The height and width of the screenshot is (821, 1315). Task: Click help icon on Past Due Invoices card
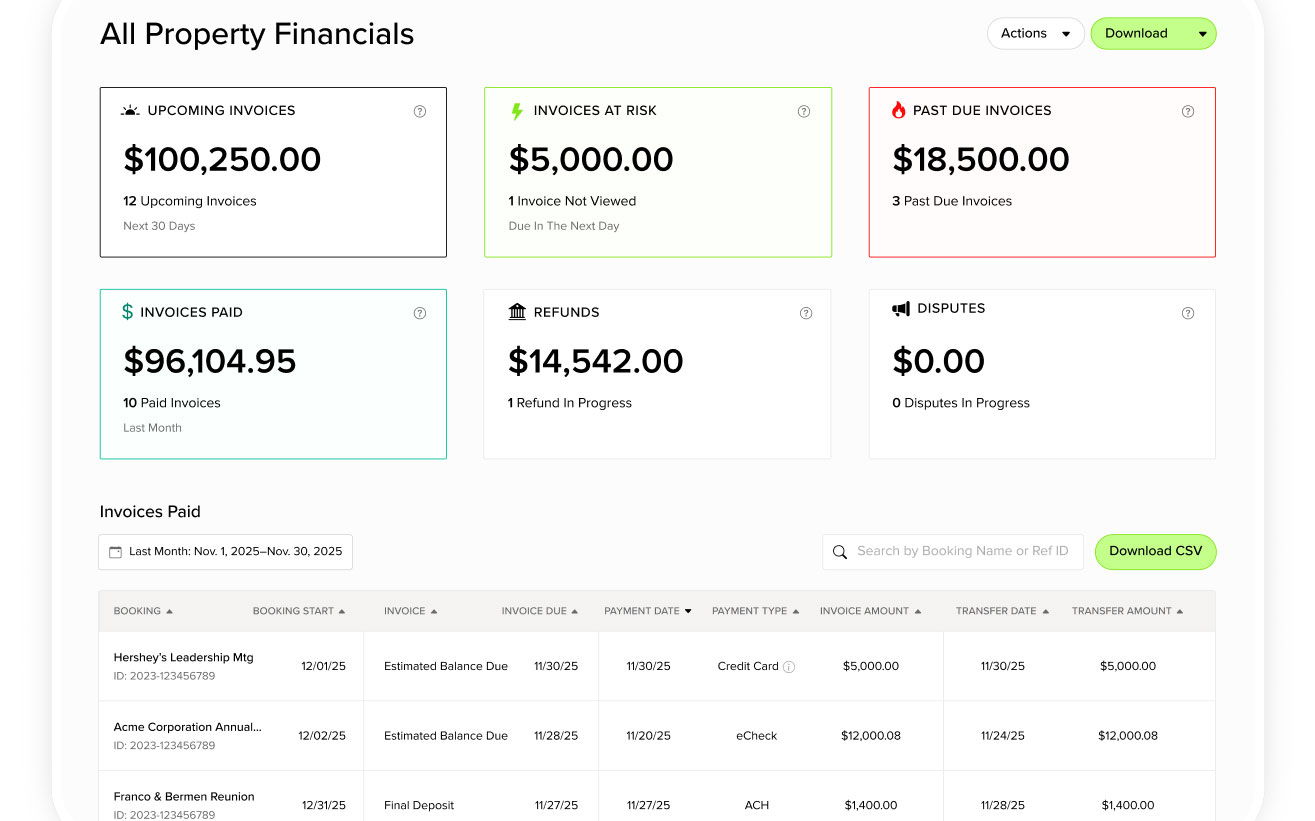[1188, 112]
